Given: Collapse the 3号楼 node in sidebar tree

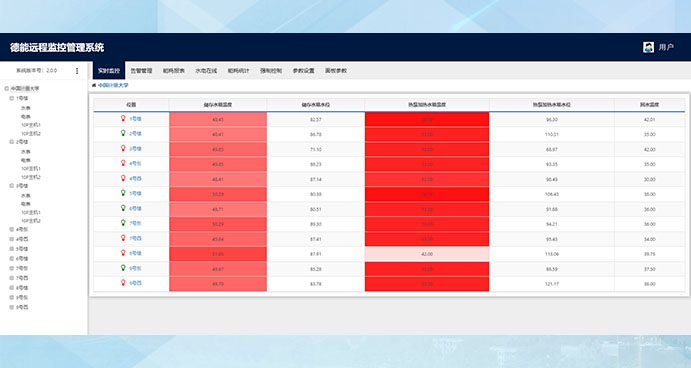Looking at the screenshot, I should coord(12,186).
